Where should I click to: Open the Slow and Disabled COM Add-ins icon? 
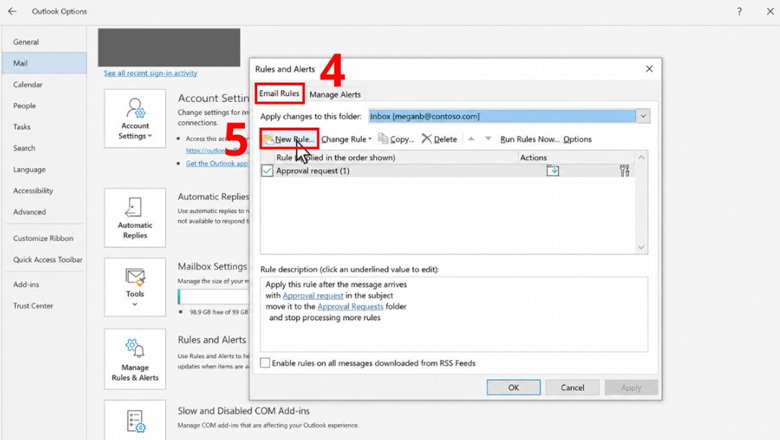click(135, 420)
